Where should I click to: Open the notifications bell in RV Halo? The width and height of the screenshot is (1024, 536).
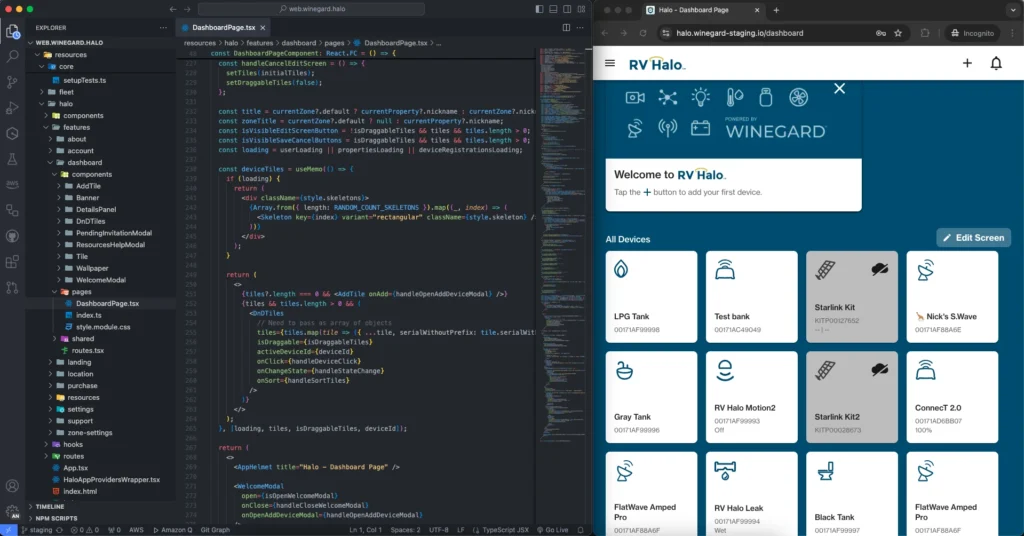click(996, 63)
